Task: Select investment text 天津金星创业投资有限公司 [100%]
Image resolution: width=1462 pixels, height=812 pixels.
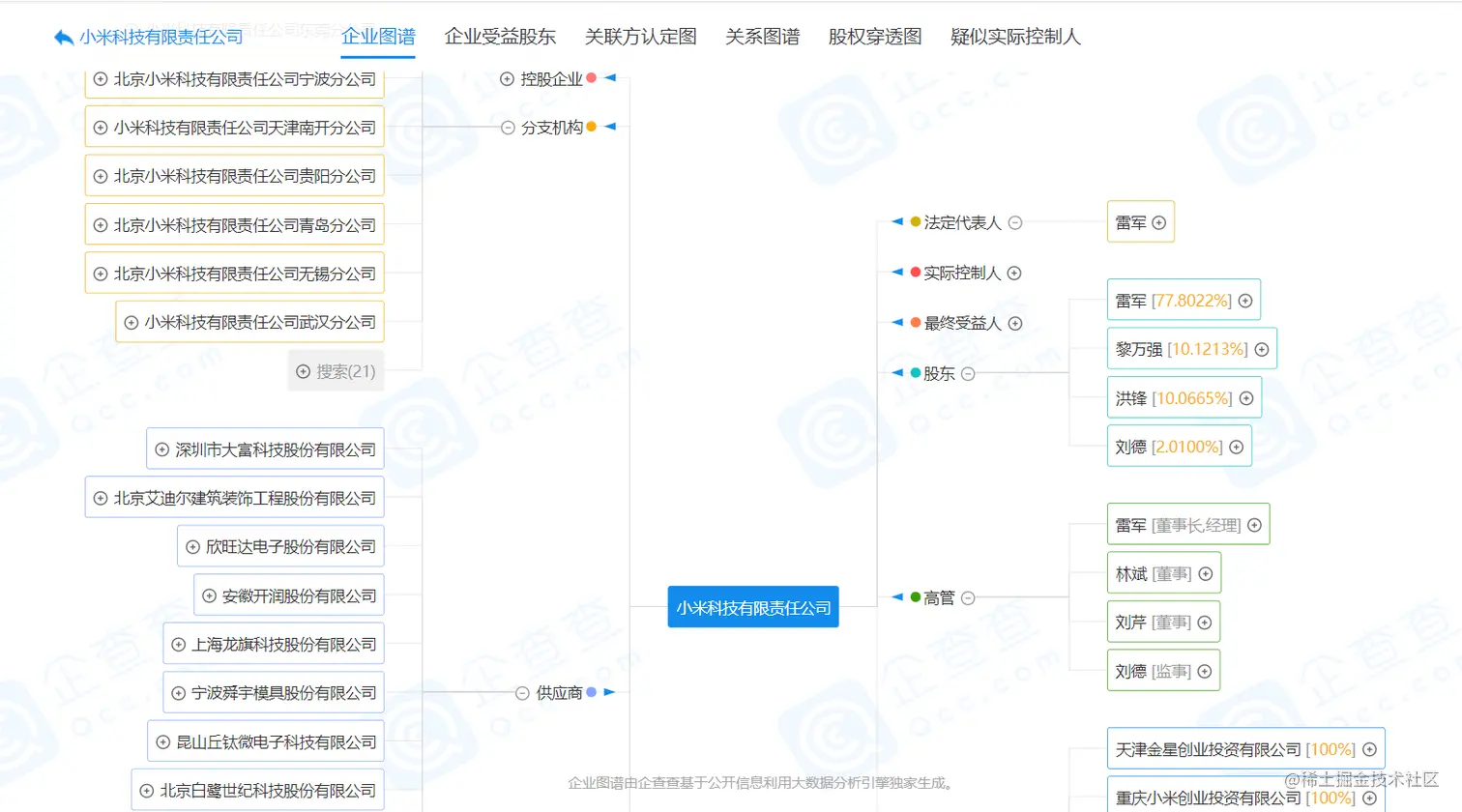Action: tap(1236, 749)
